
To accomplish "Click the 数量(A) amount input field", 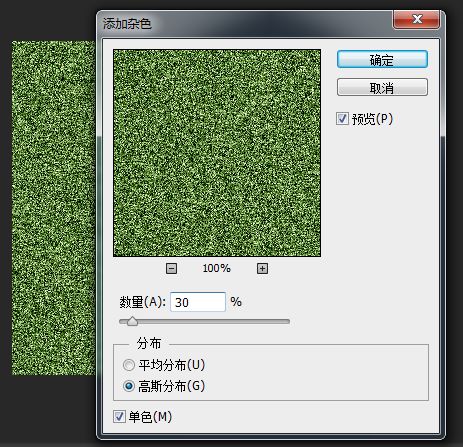I will click(198, 302).
